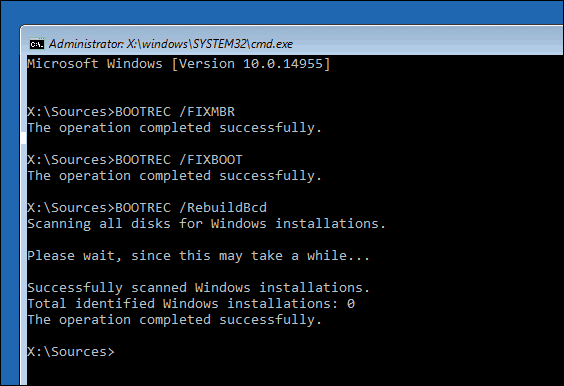Click 'Please wait, since this may take' line
Screen dimensions: 564x386
199,256
